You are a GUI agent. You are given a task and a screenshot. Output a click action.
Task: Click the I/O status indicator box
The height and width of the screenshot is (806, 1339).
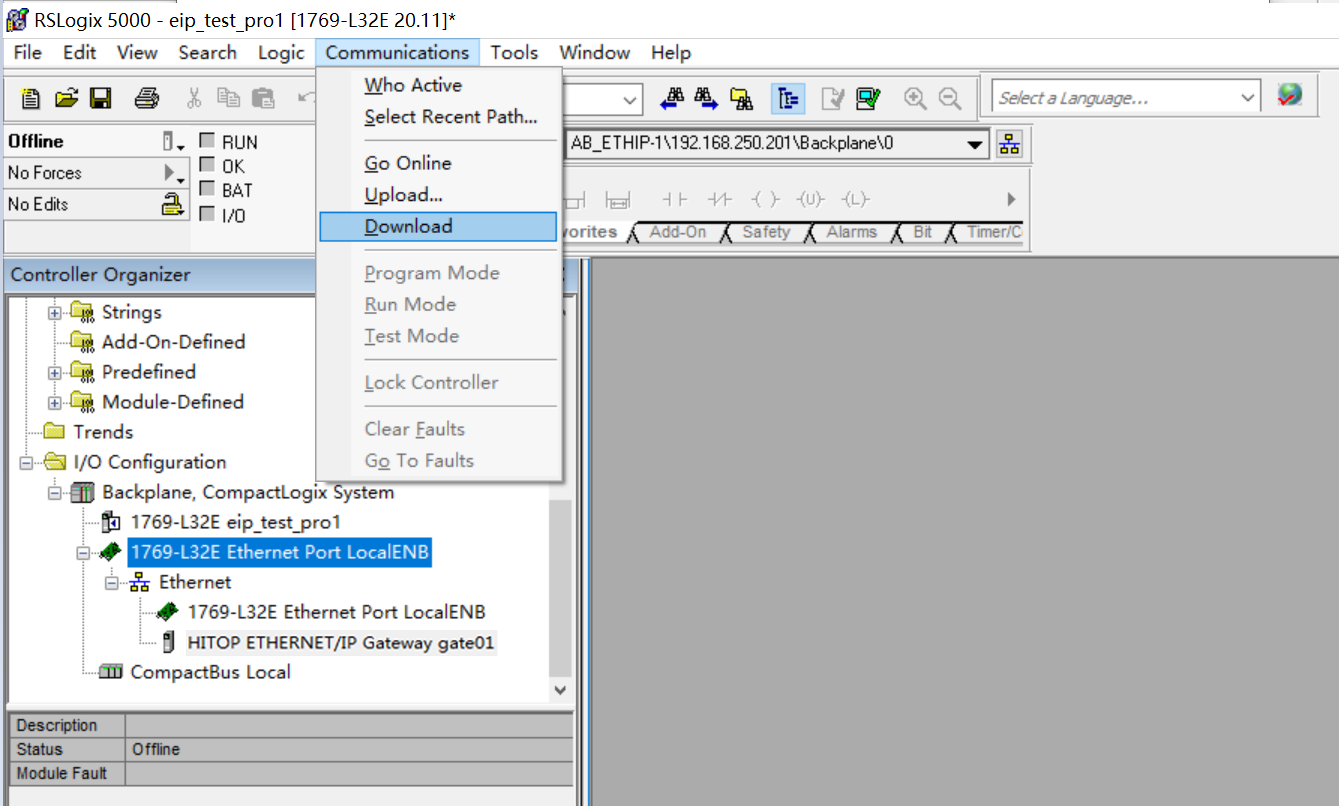coord(208,213)
